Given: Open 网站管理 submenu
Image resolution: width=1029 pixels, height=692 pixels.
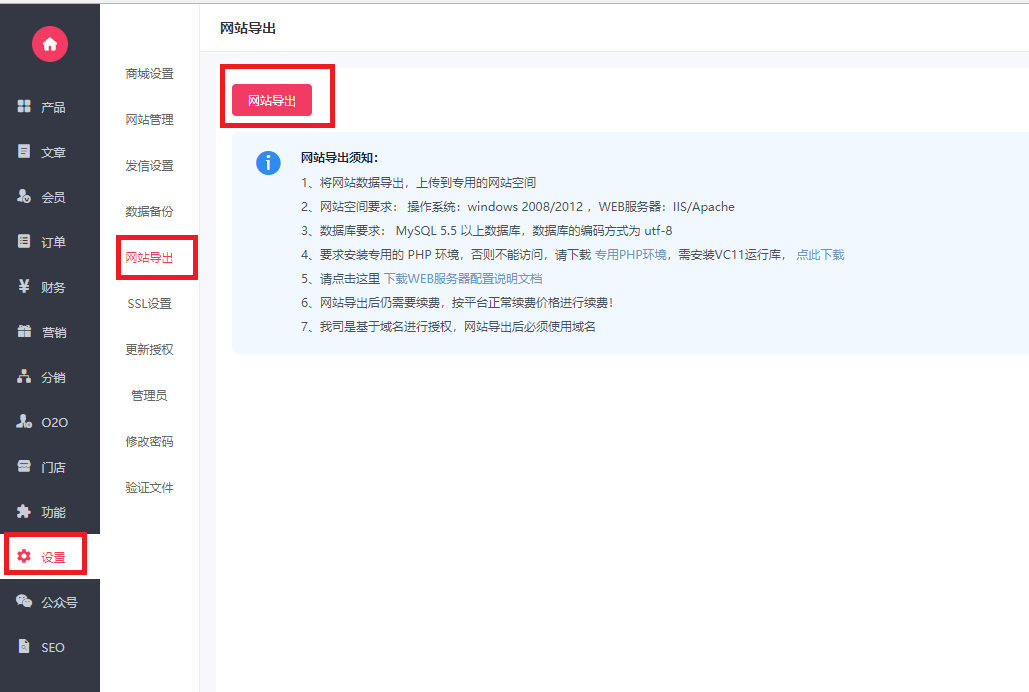Looking at the screenshot, I should point(150,119).
